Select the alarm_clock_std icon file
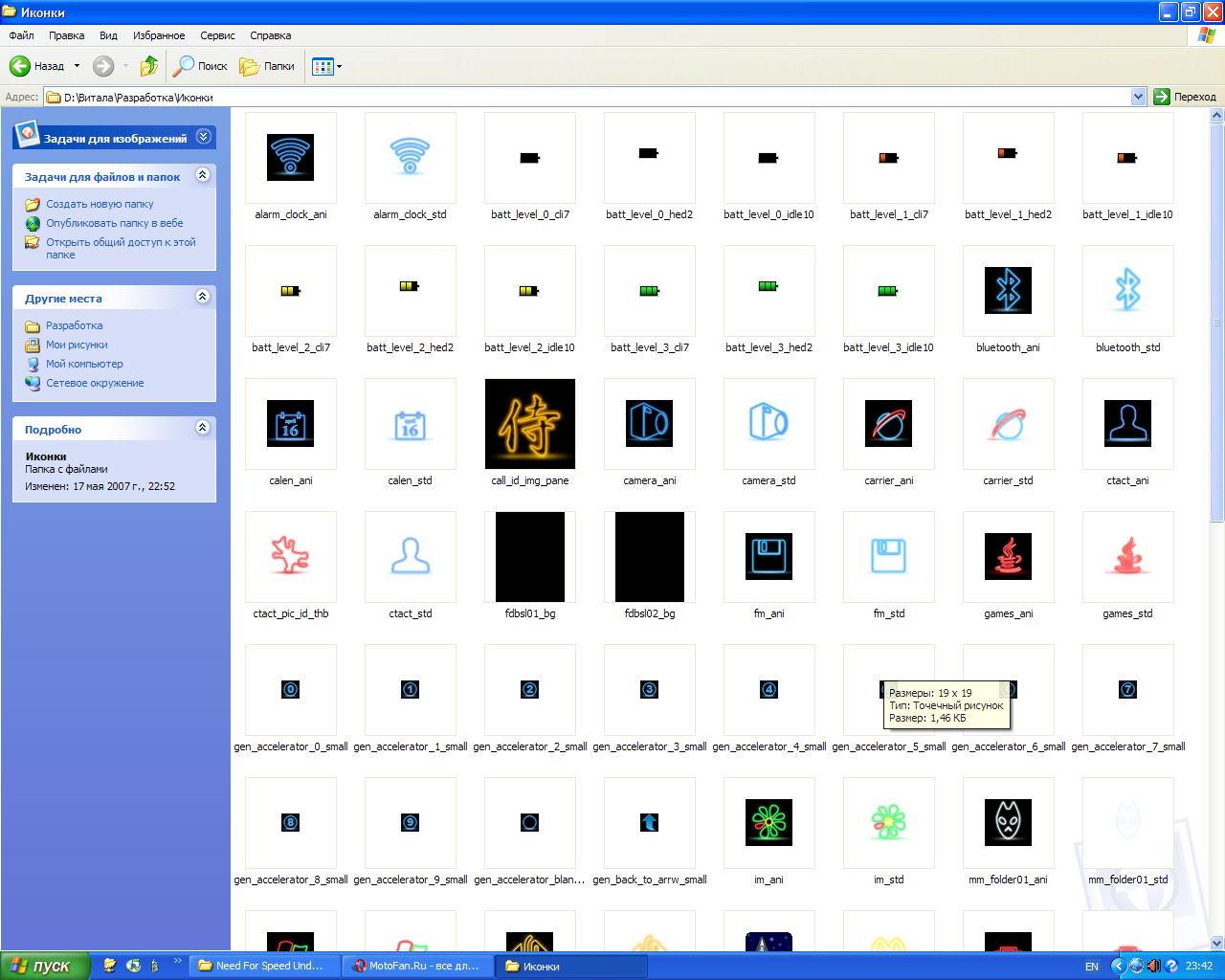The image size is (1225, 980). pos(411,158)
